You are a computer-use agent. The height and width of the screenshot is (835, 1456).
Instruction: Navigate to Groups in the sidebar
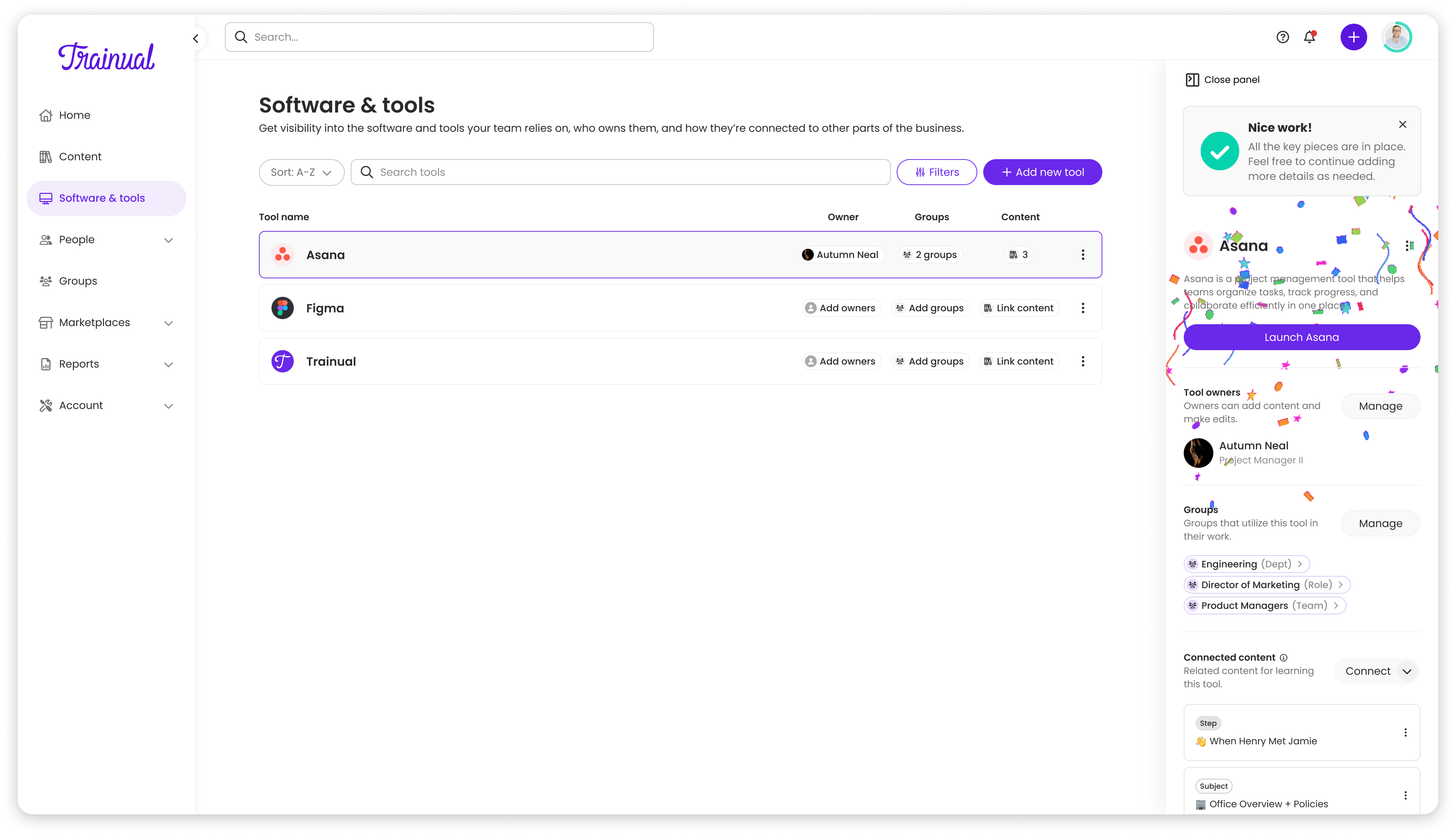[78, 281]
